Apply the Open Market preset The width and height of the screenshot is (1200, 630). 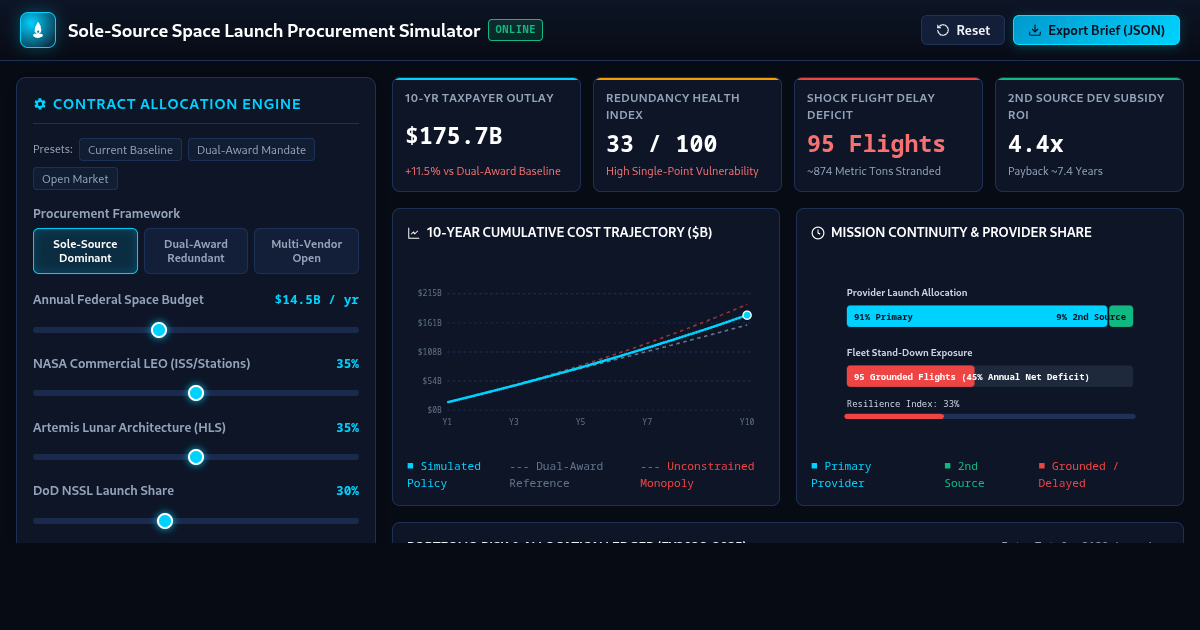(x=76, y=179)
